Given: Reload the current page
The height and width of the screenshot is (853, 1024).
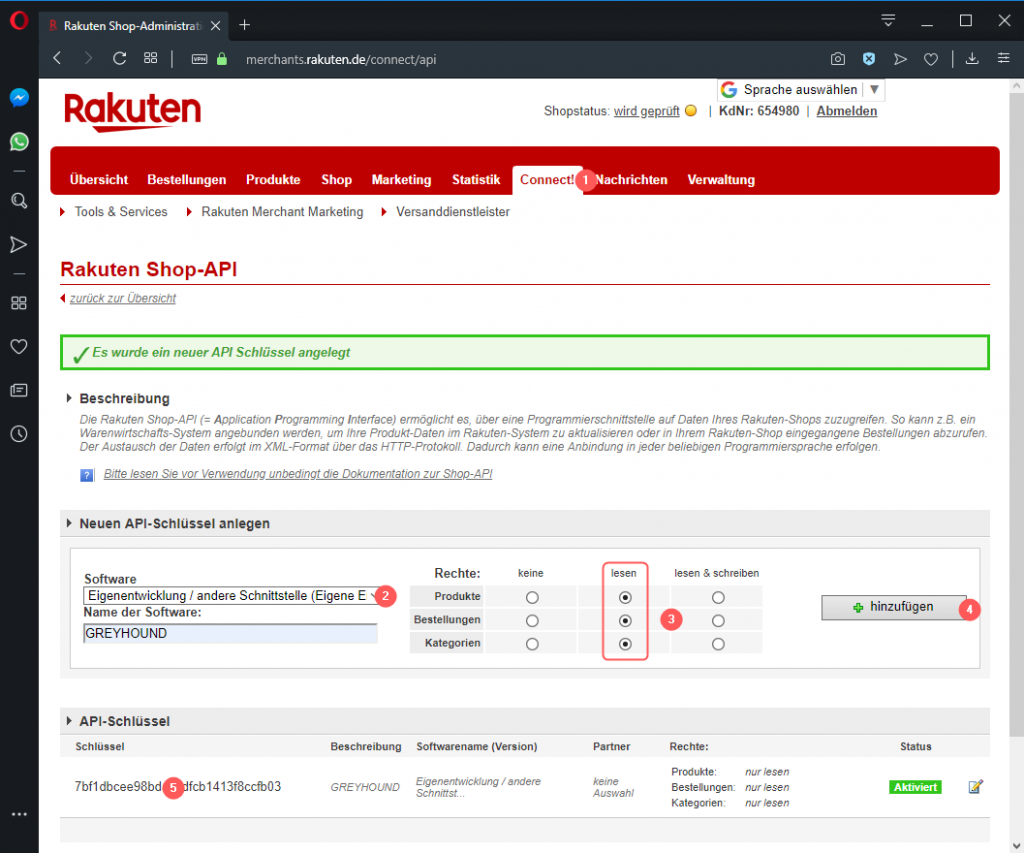Looking at the screenshot, I should click(120, 59).
